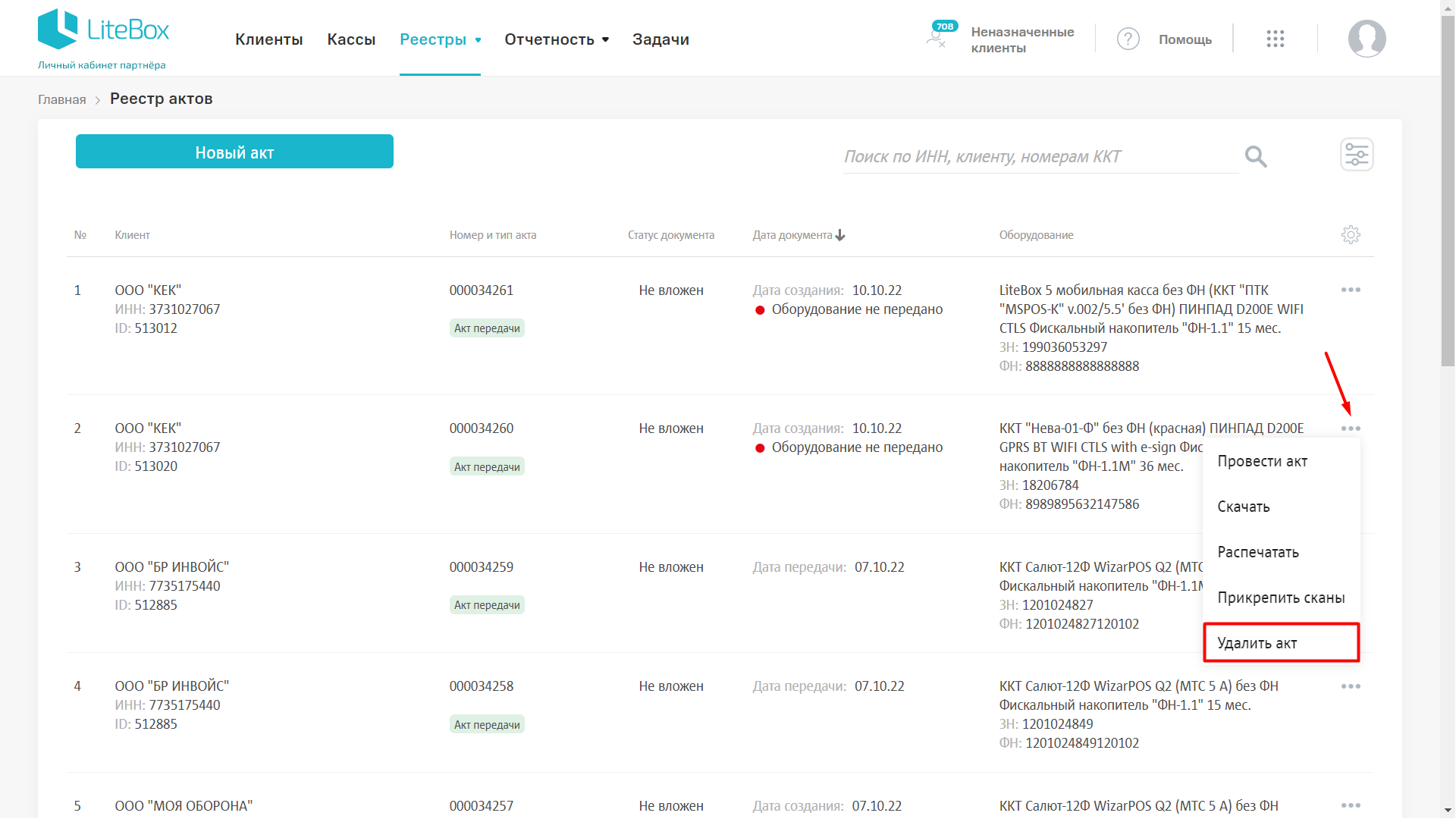
Task: Go to Задачи section
Action: [x=661, y=39]
